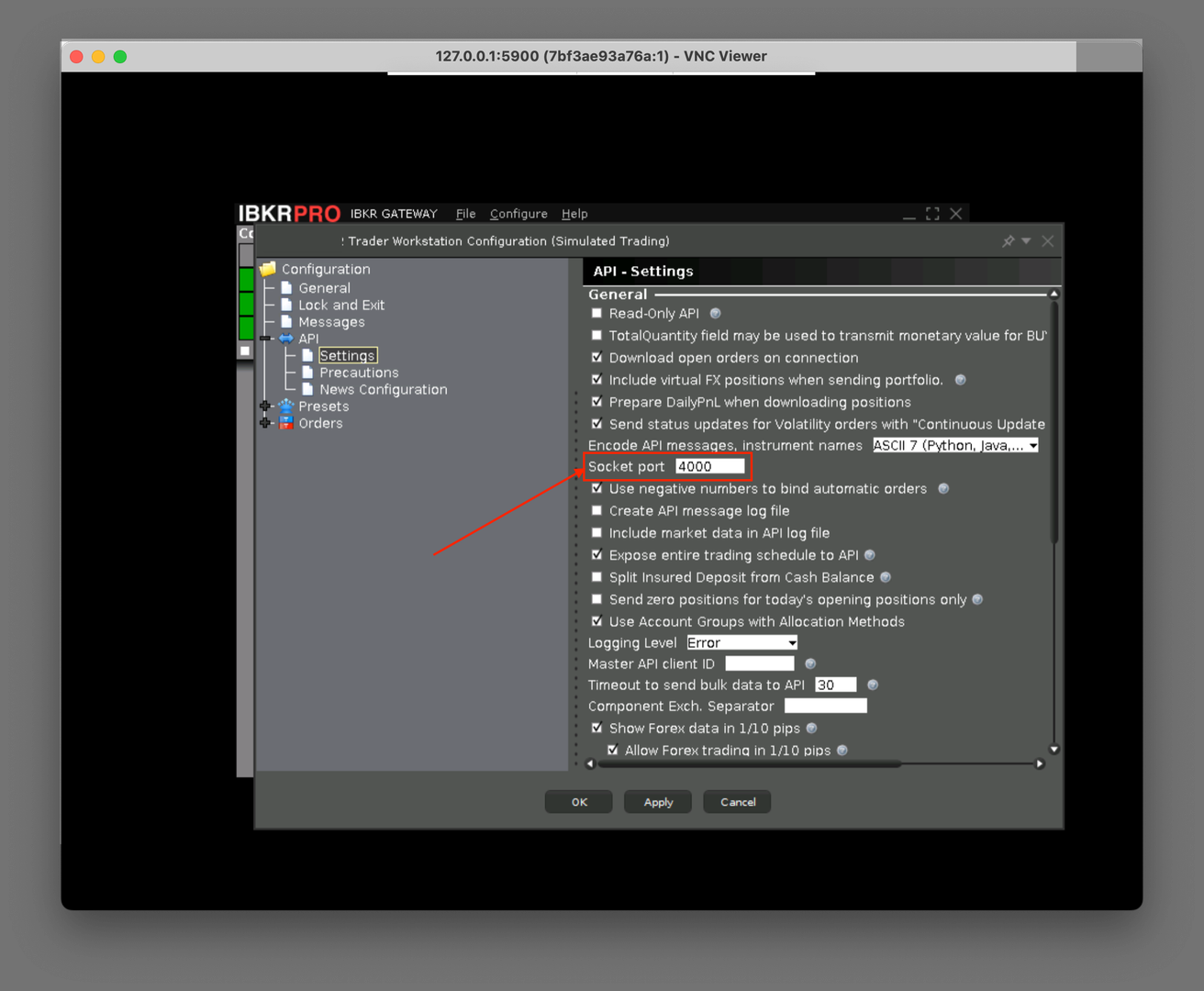The width and height of the screenshot is (1204, 991).
Task: Uncheck Download open orders on connection
Action: (597, 358)
